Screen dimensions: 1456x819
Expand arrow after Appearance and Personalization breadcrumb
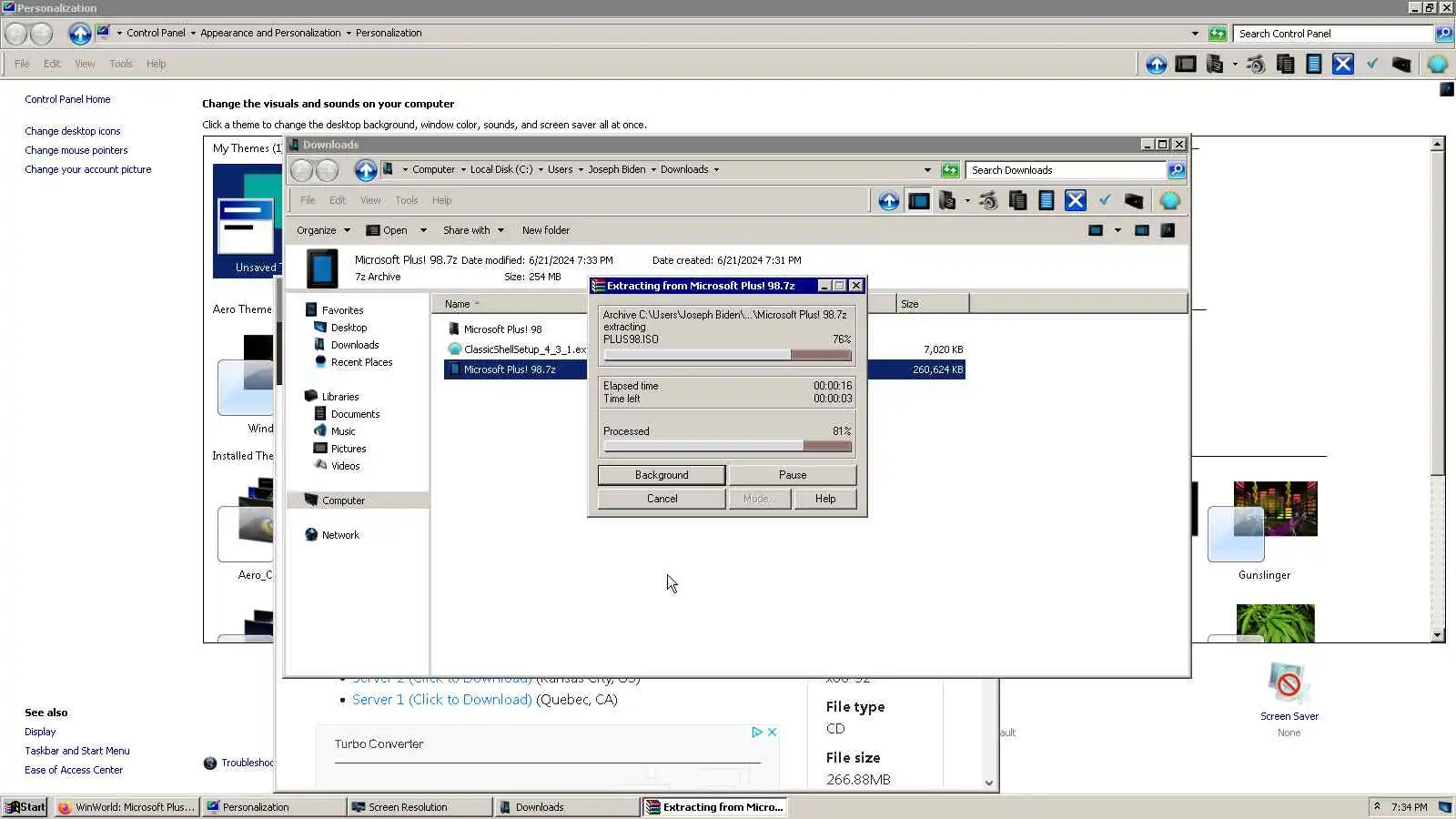pyautogui.click(x=349, y=34)
